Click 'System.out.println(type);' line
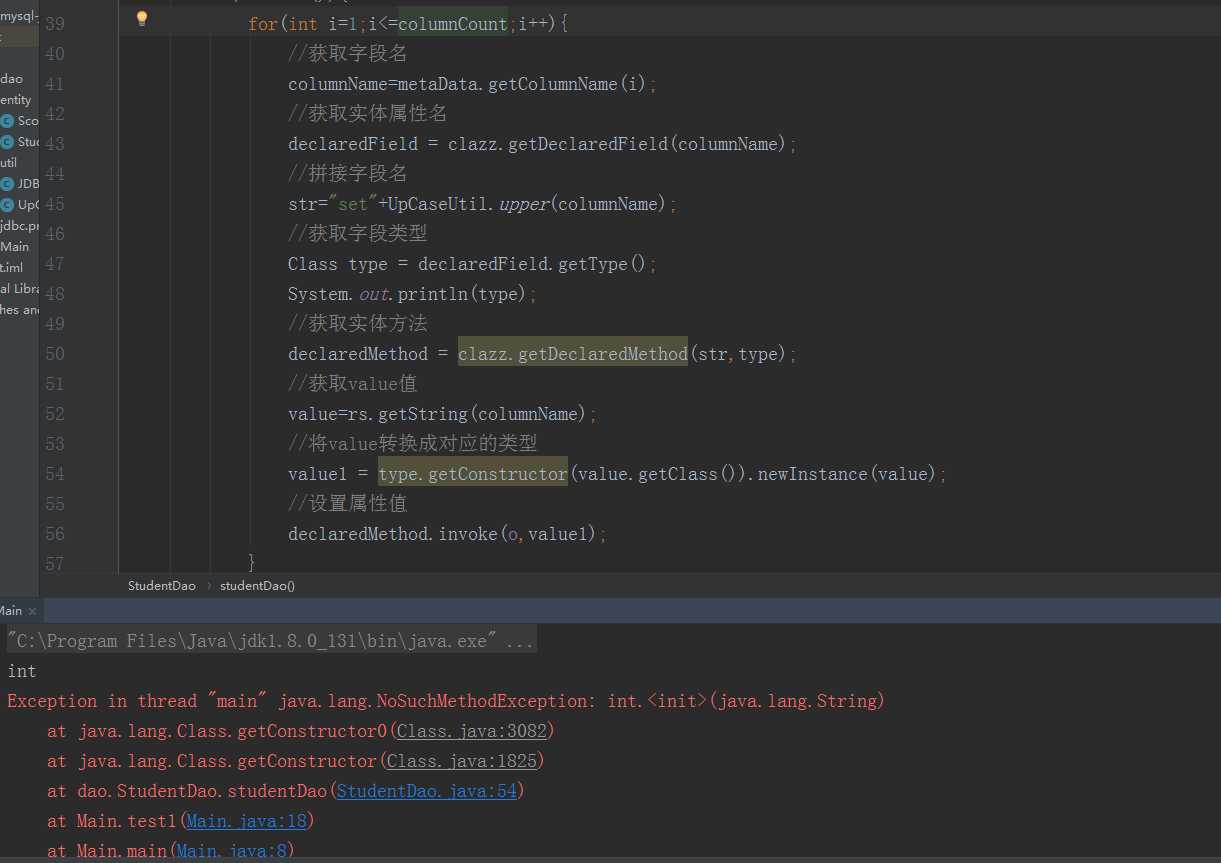The width and height of the screenshot is (1221, 863). coord(413,294)
